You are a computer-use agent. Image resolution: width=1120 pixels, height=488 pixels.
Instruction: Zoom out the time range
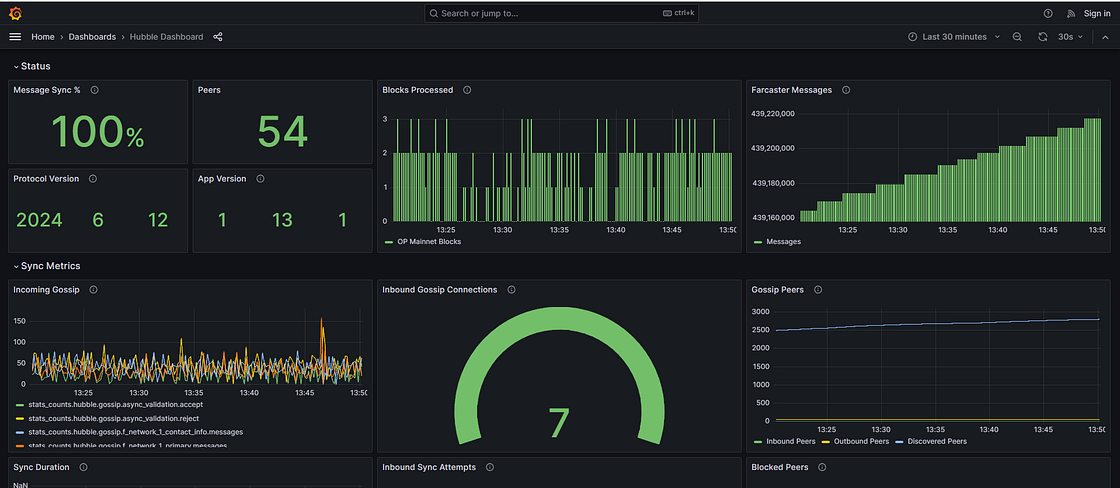(1017, 37)
